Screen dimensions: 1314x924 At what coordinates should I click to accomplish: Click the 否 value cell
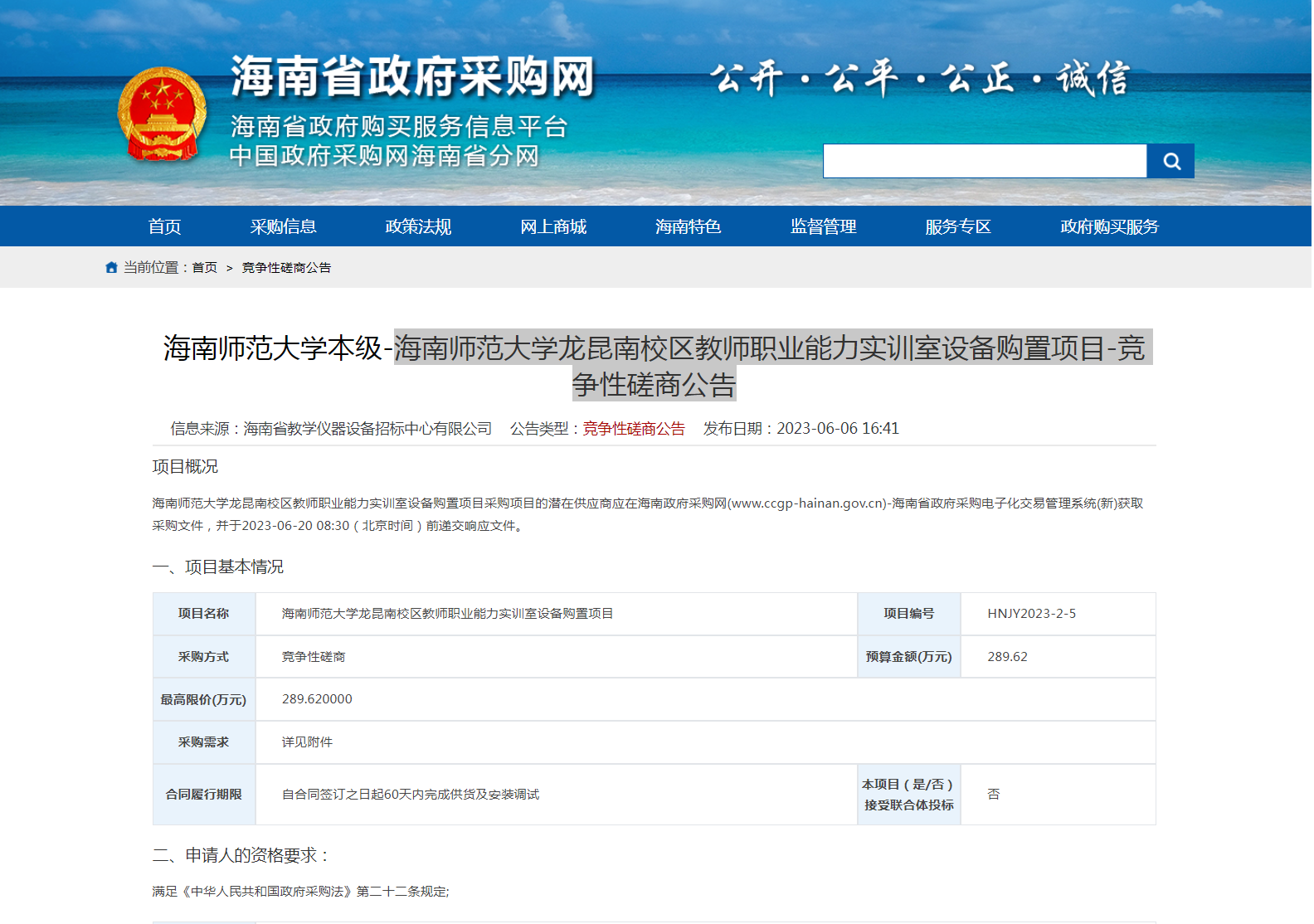[x=1058, y=795]
